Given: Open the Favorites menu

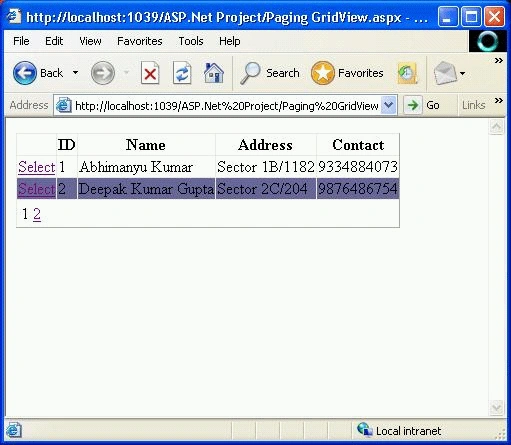Looking at the screenshot, I should (140, 41).
